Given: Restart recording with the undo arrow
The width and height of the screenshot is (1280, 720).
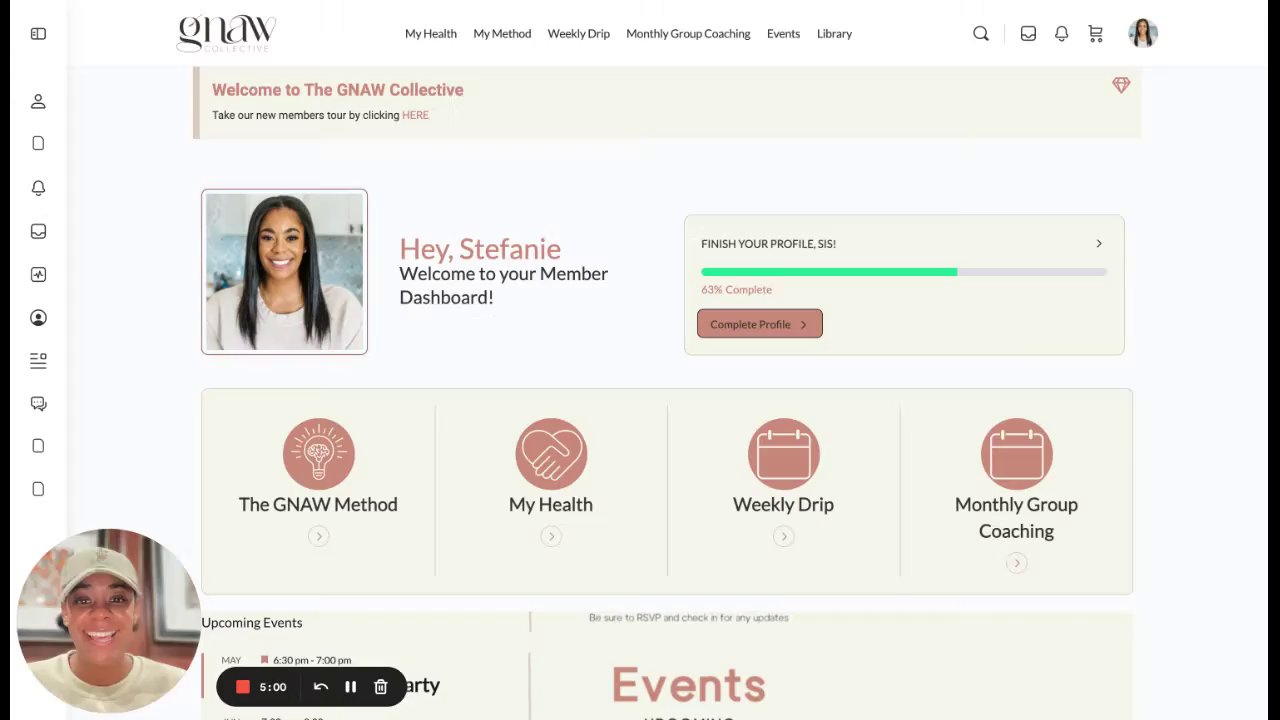Looking at the screenshot, I should pyautogui.click(x=321, y=687).
